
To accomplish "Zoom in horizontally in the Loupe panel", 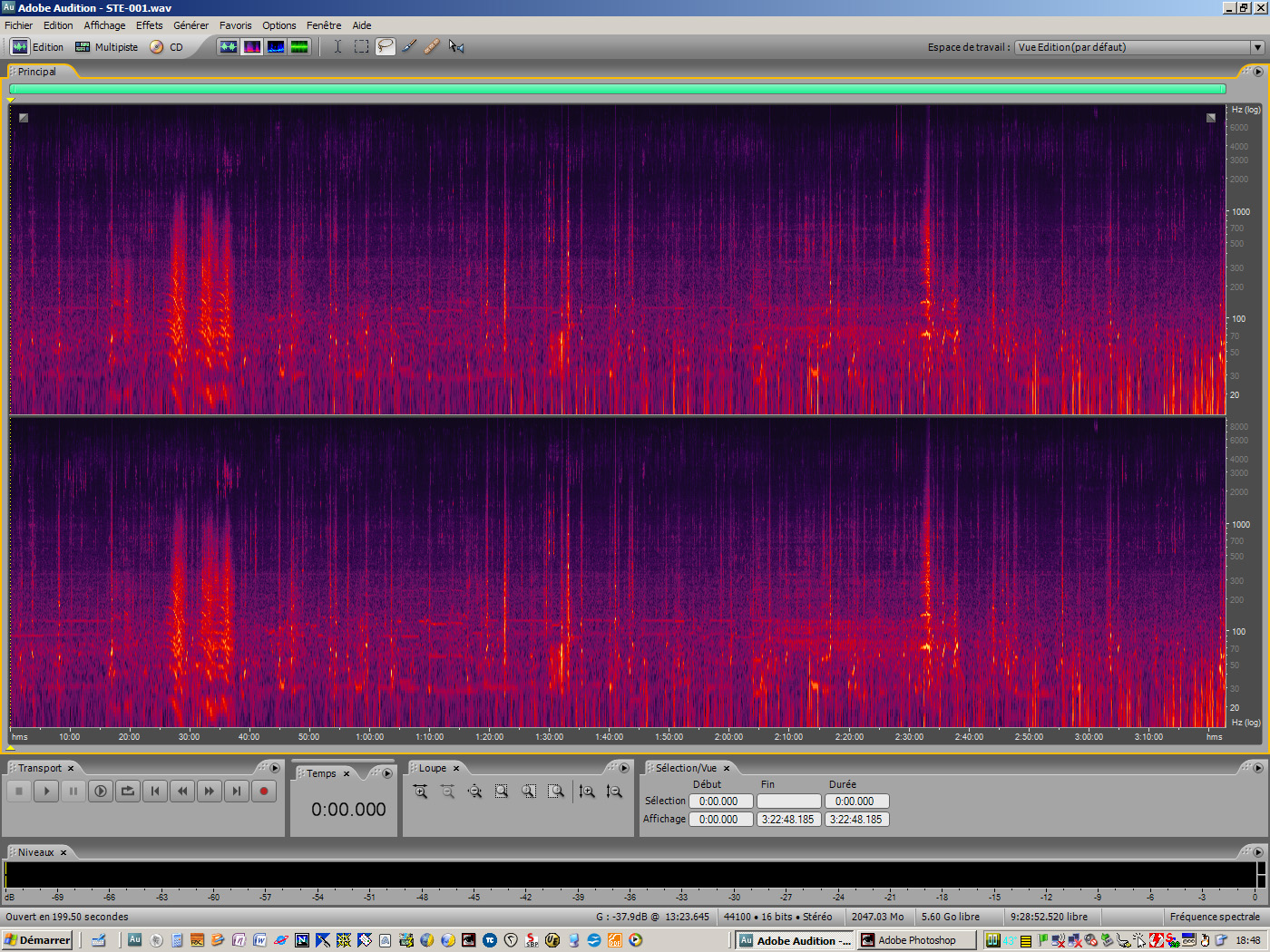I will (x=420, y=791).
